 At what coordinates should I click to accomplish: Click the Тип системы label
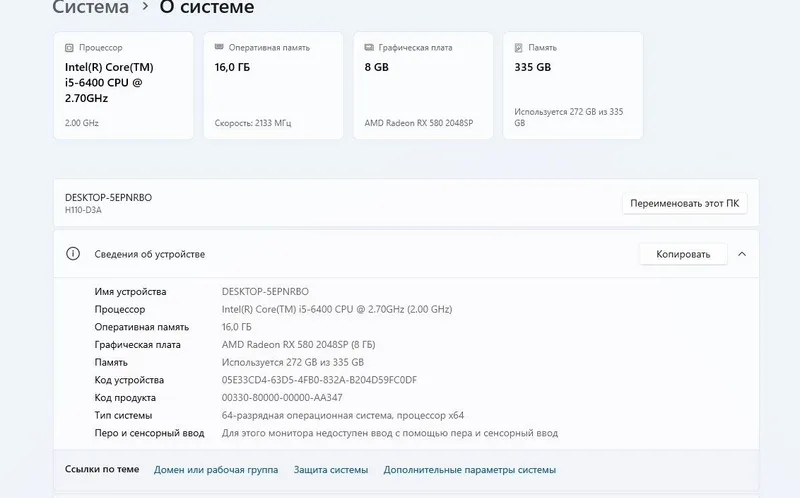tap(123, 415)
